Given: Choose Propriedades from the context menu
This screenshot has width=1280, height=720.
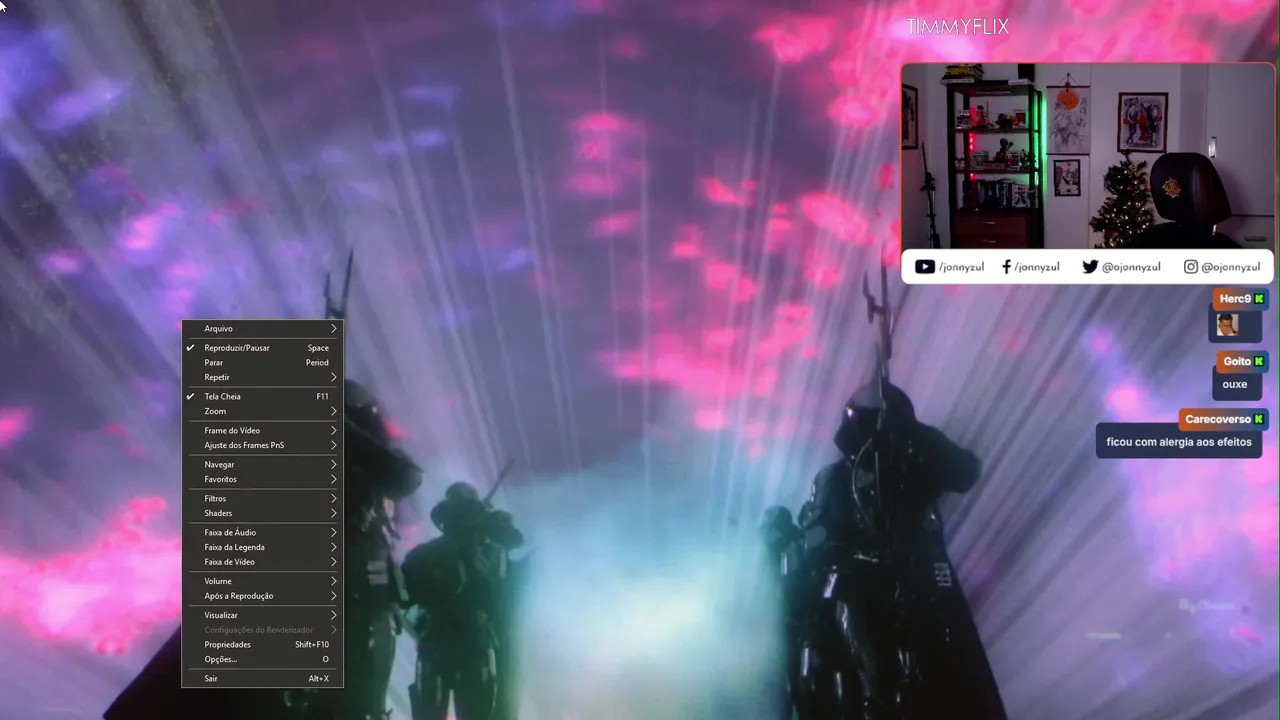Looking at the screenshot, I should click(x=262, y=644).
